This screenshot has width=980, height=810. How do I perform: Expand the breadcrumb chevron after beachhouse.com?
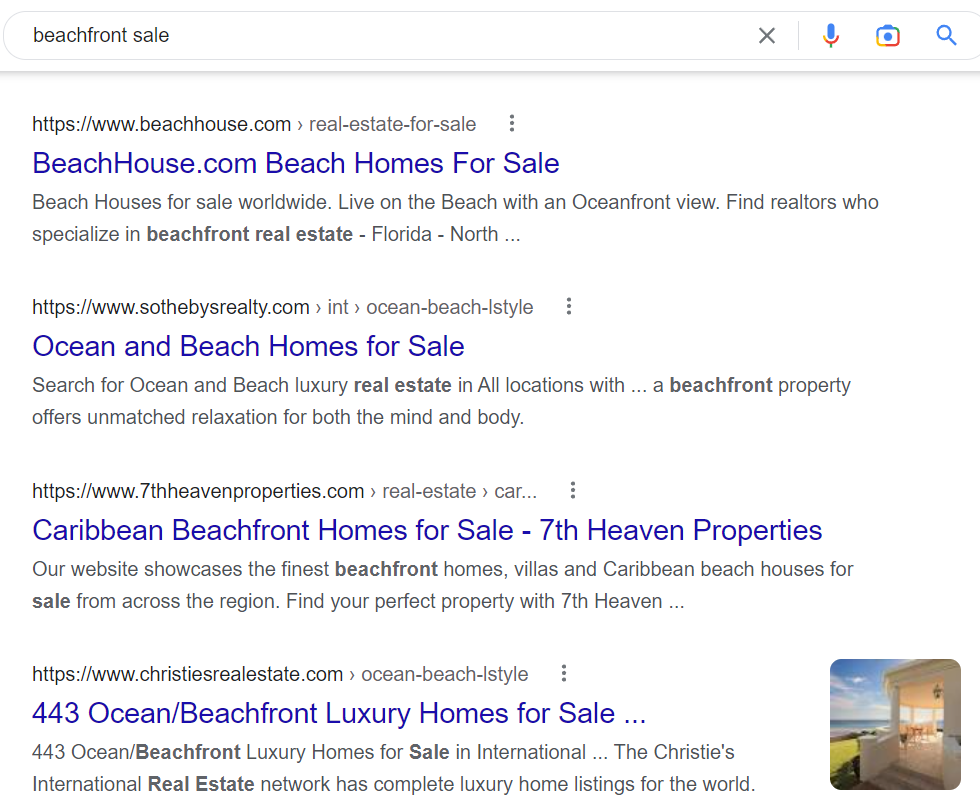pos(300,124)
